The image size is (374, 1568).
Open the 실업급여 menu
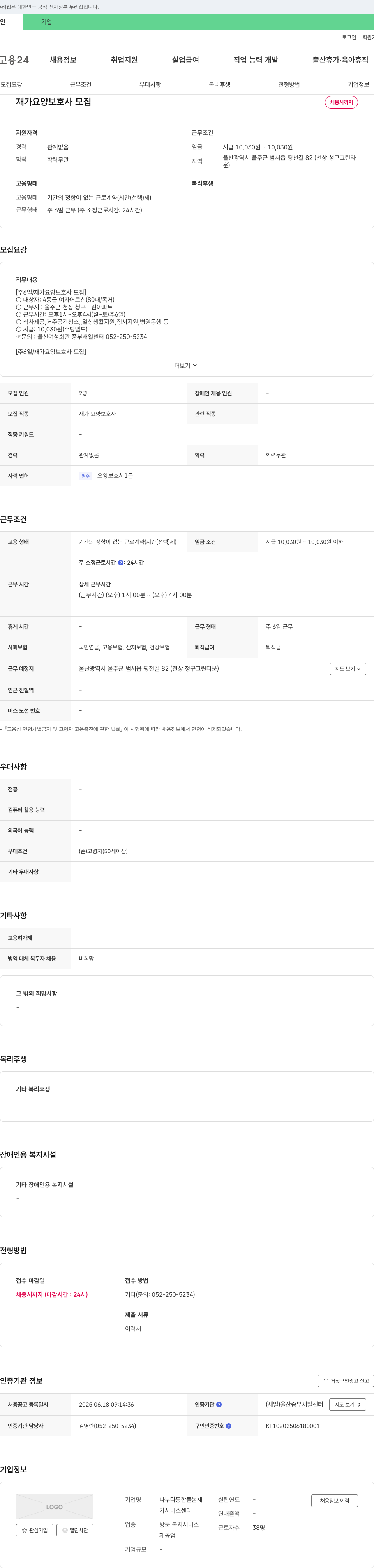185,60
